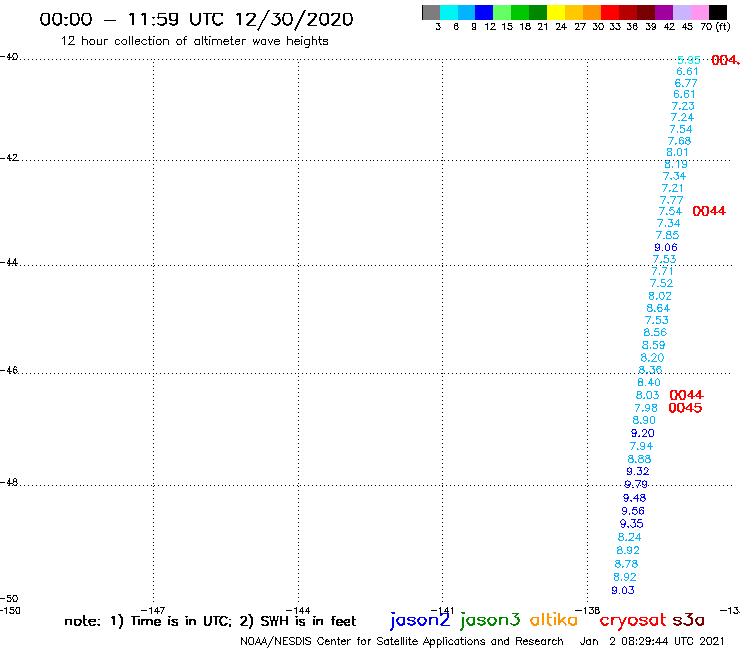The image size is (740, 650).
Task: Click the wave height value 8.59
Action: point(654,345)
